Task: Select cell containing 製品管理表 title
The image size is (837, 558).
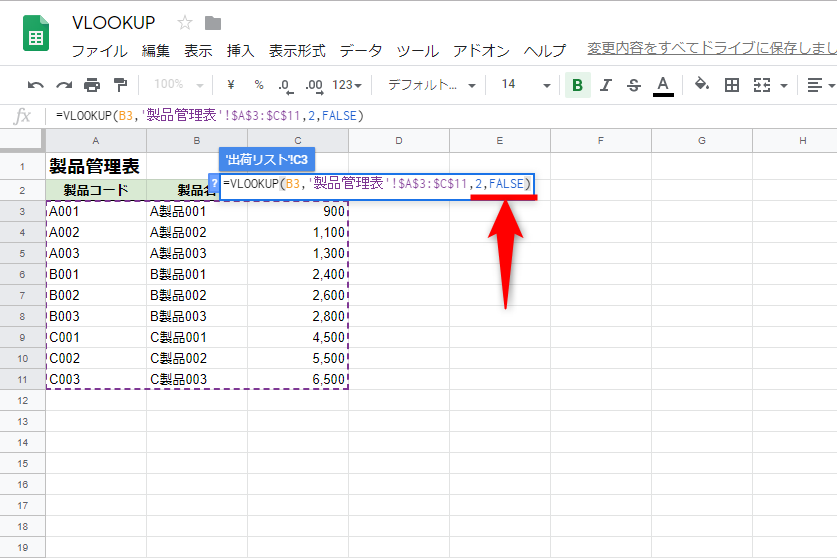Action: tap(94, 167)
